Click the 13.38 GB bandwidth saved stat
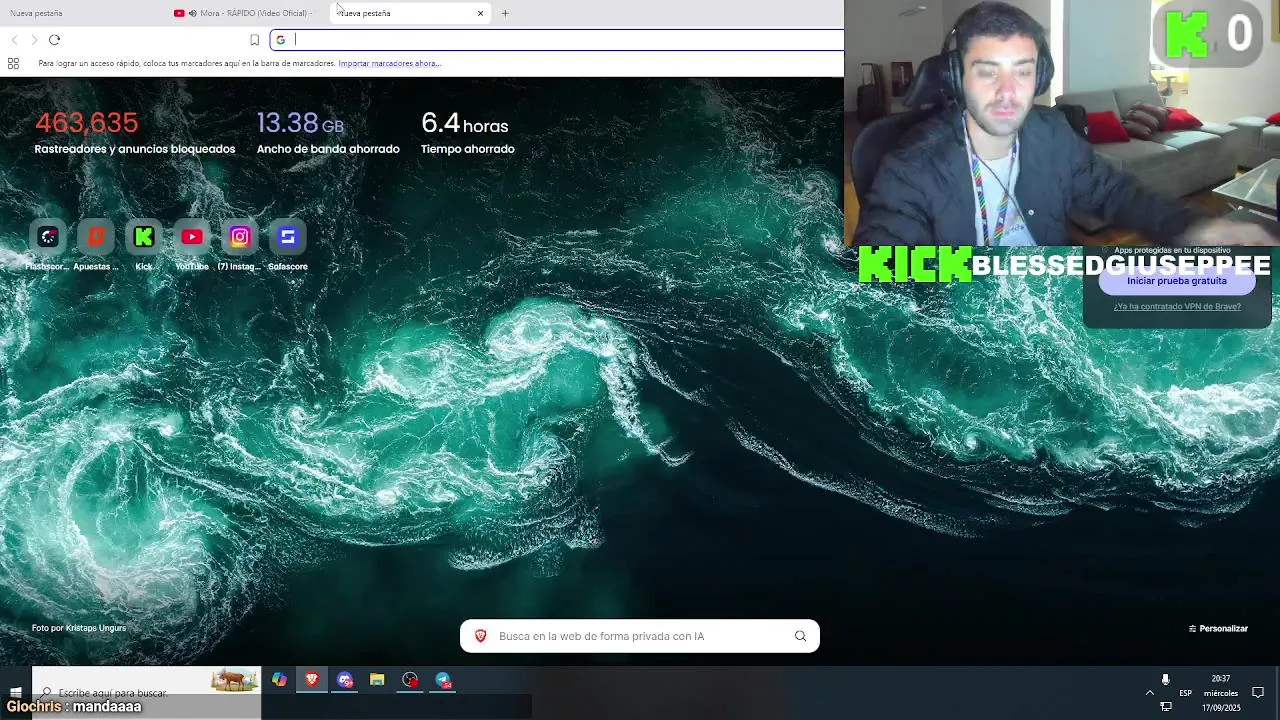This screenshot has width=1280, height=720. pos(328,133)
